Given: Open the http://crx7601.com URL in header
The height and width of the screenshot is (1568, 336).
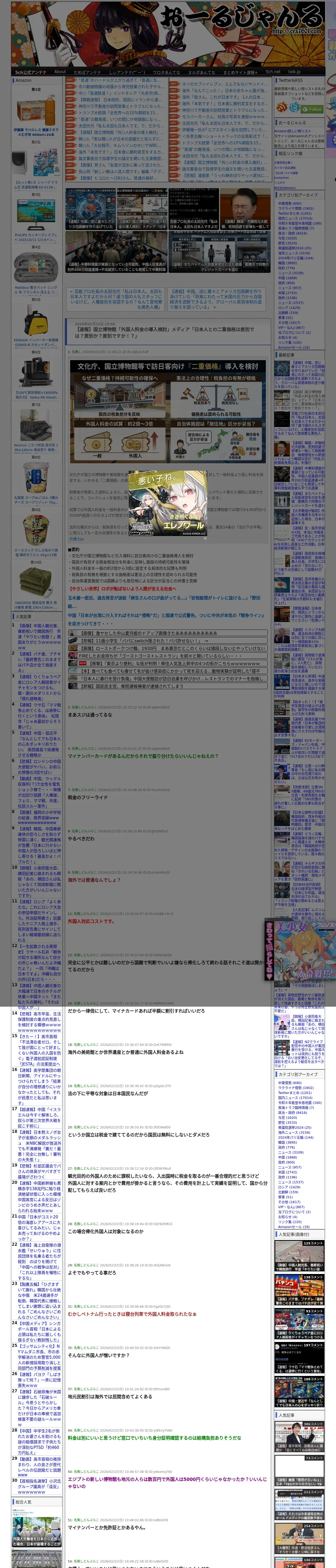Looking at the screenshot, I should pyautogui.click(x=296, y=31).
